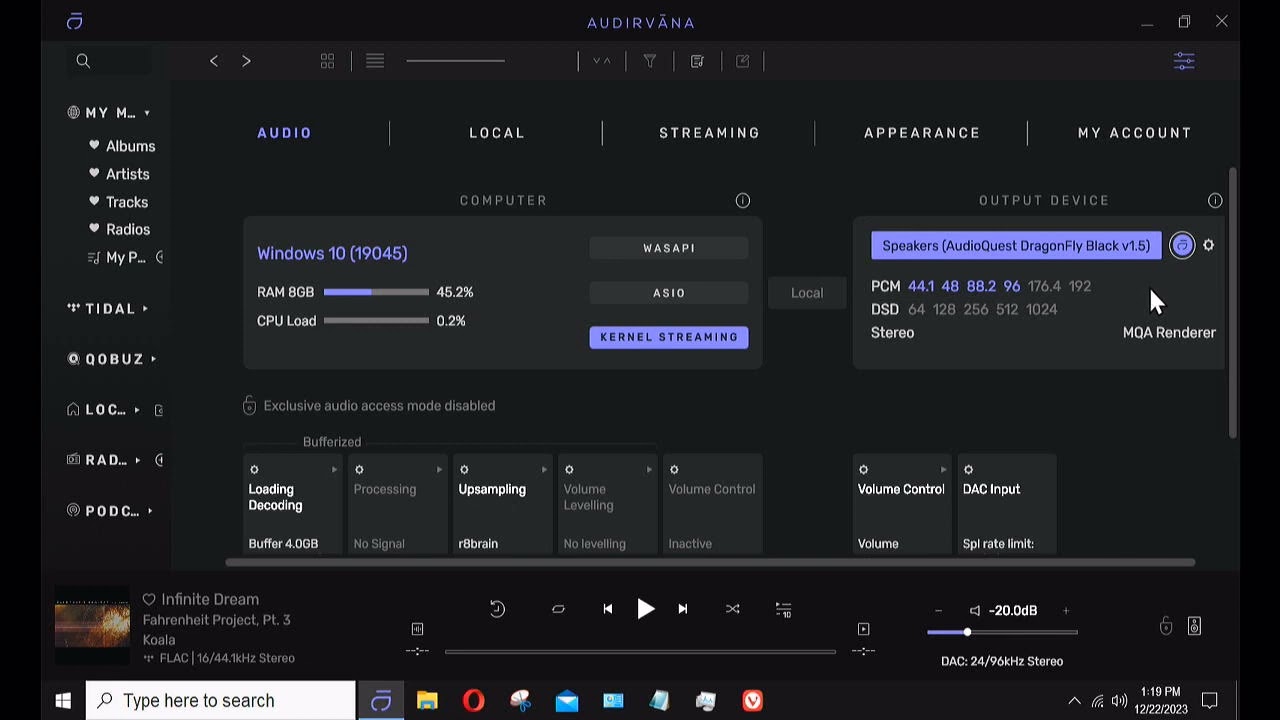Image resolution: width=1280 pixels, height=720 pixels.
Task: Toggle exclusive audio access lock
Action: (x=250, y=405)
